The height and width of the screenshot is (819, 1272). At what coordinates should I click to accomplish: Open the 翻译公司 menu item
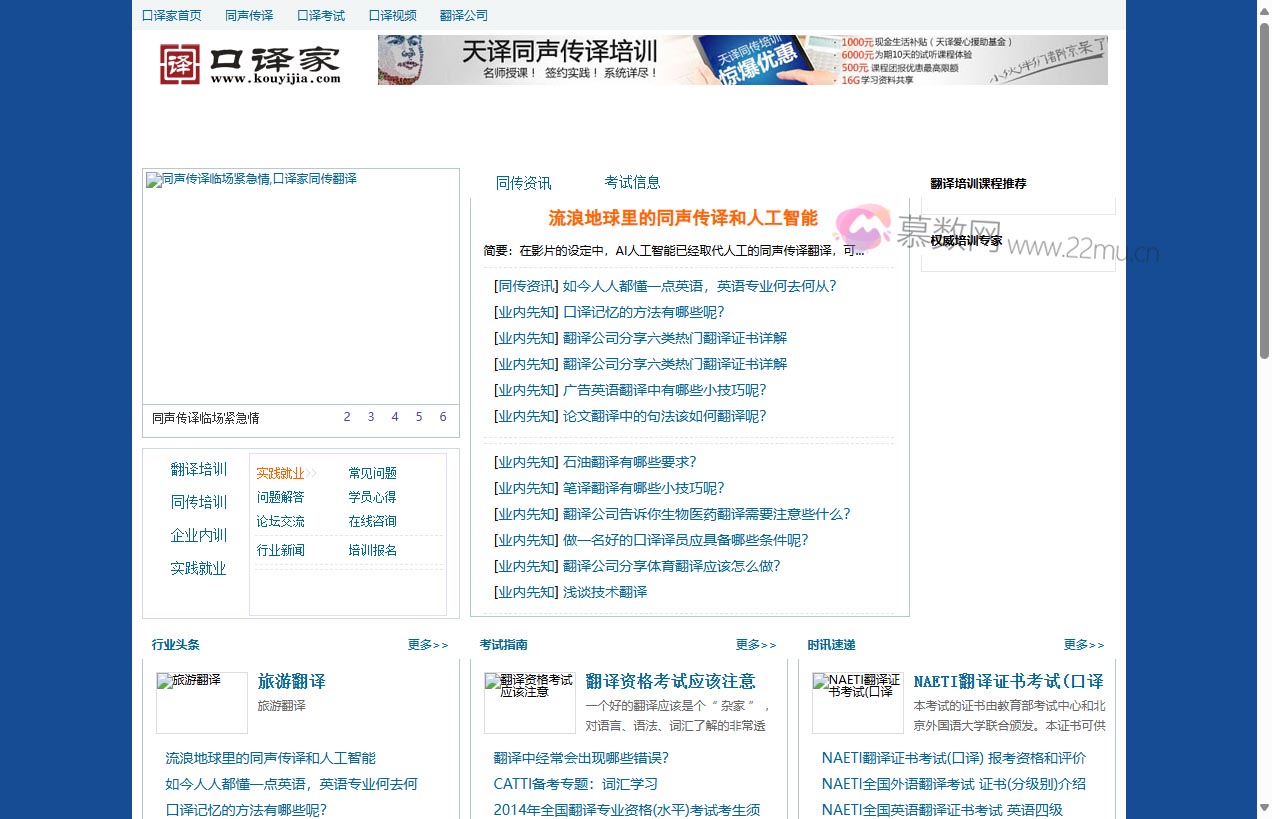[x=463, y=15]
